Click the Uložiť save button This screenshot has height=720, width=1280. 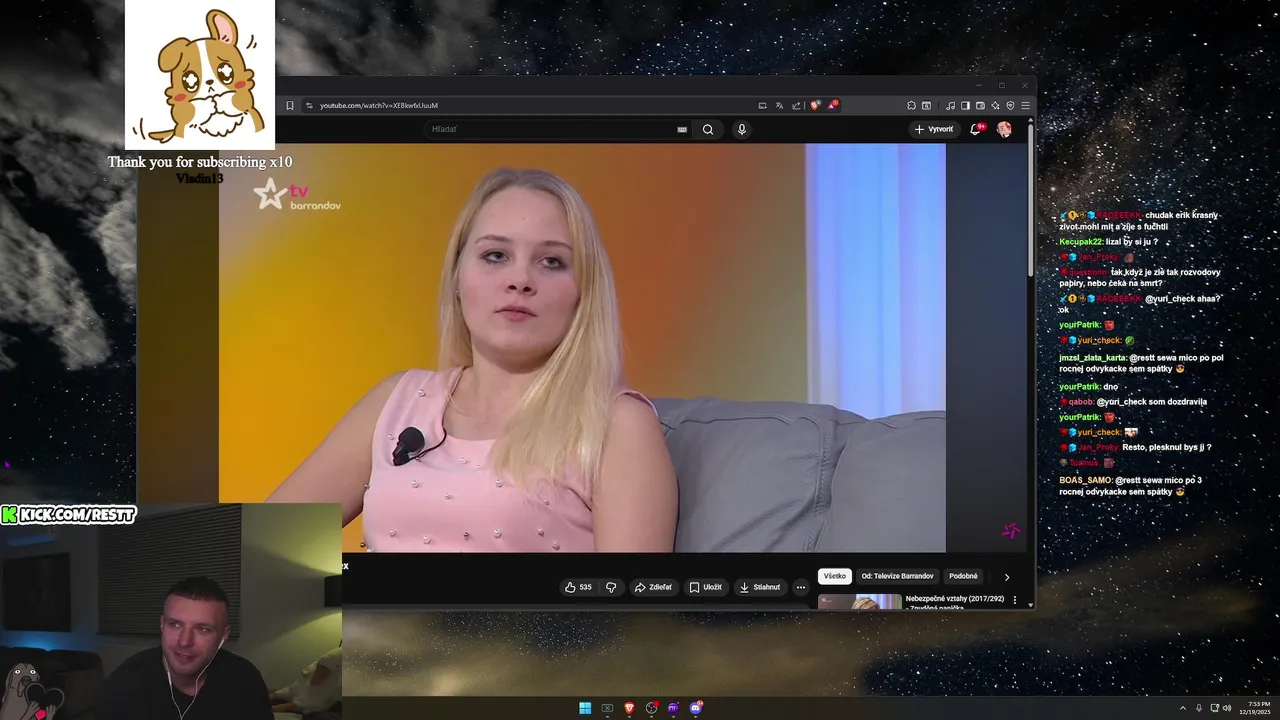click(706, 587)
